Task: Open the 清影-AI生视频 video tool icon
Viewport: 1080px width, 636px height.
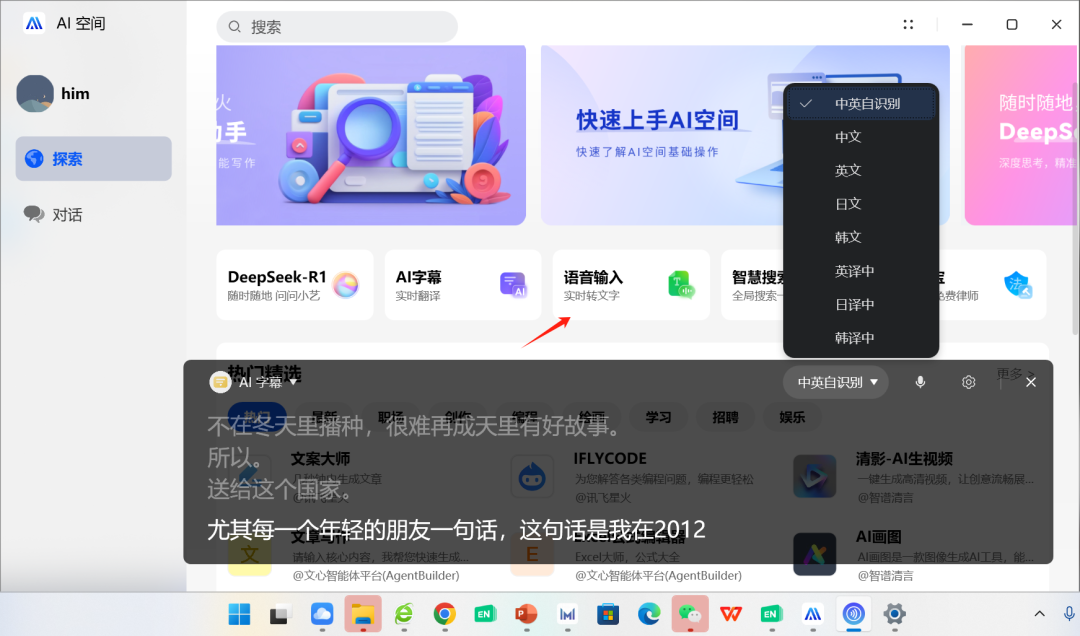Action: [x=815, y=476]
